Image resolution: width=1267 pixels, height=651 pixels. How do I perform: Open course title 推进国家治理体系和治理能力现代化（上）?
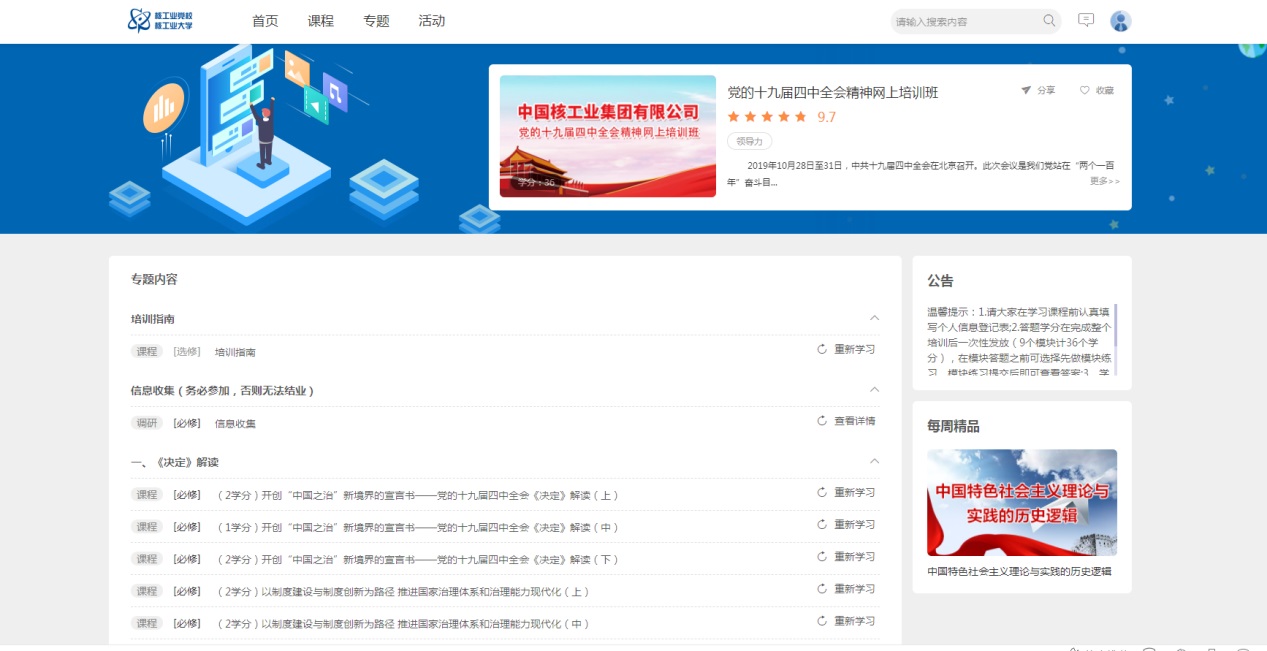(403, 591)
